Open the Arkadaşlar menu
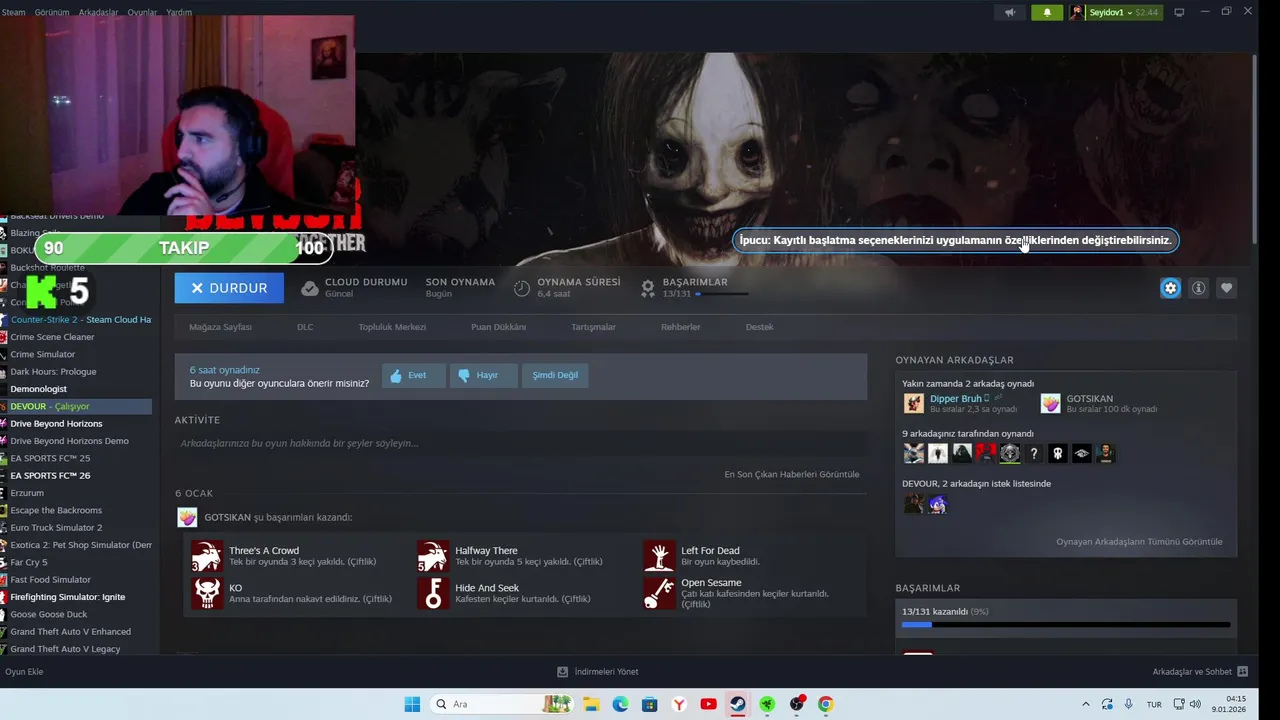Screen dimensions: 1280x720 point(98,12)
